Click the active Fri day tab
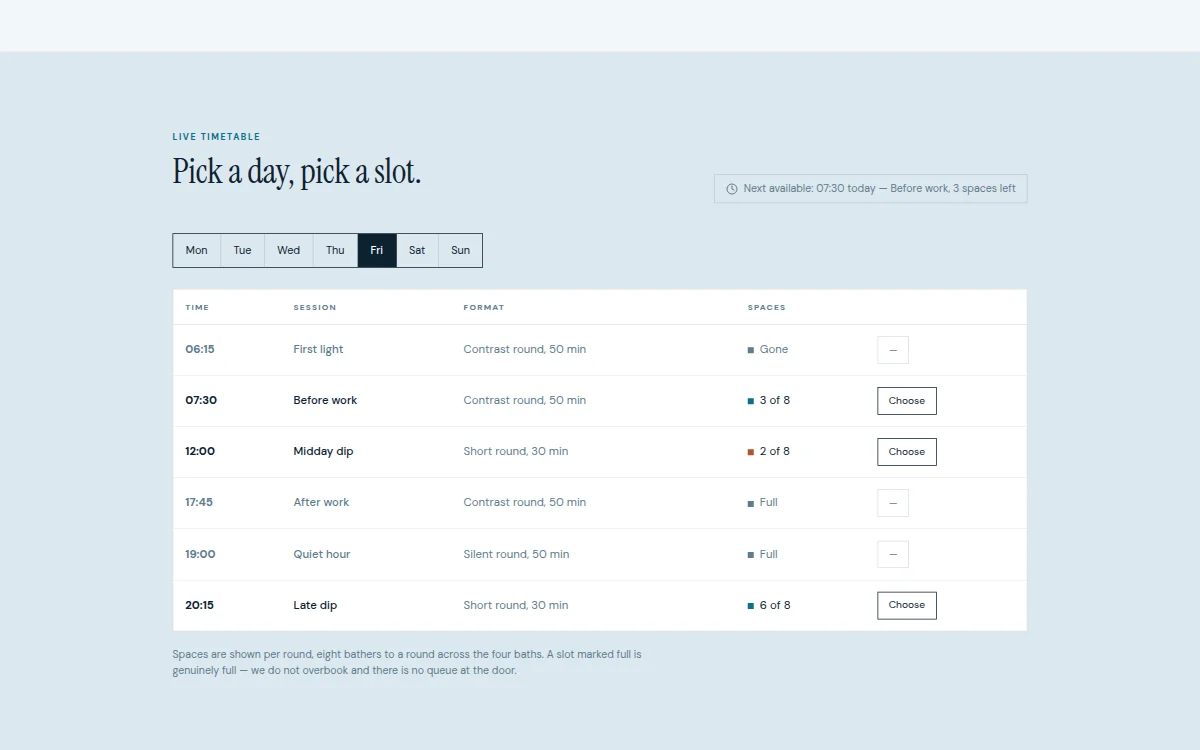 [x=377, y=250]
